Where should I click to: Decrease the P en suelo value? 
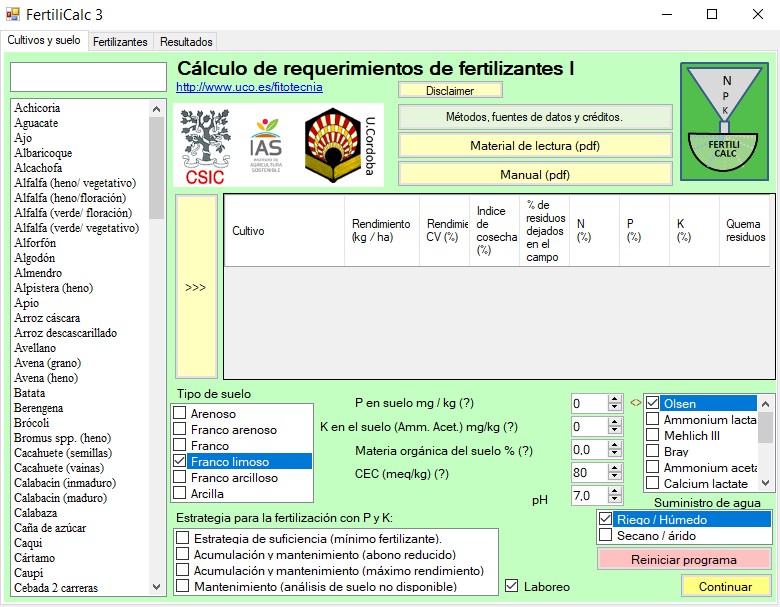tap(615, 407)
